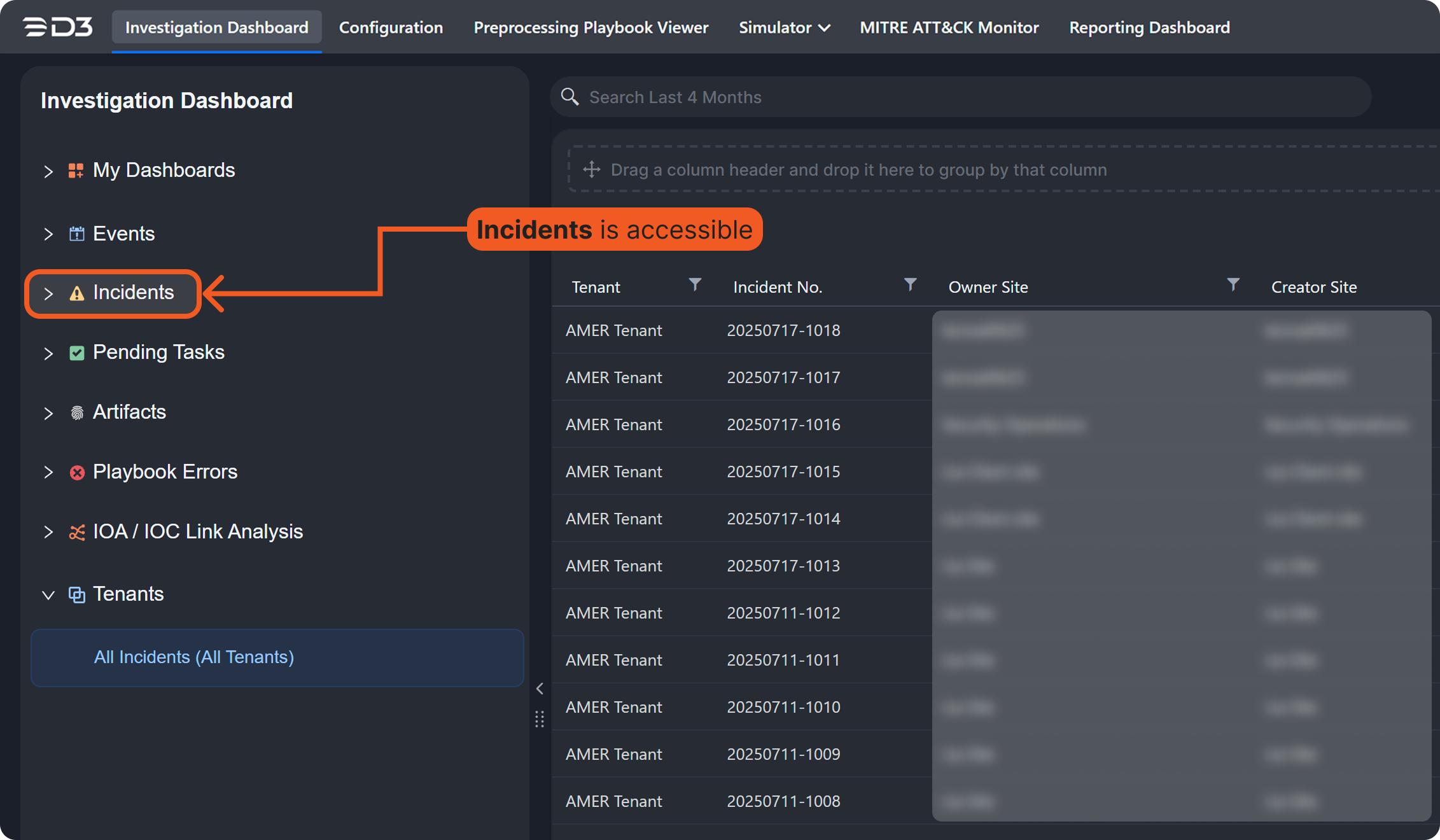Screen dimensions: 1440x840
Task: Open the MITRE ATT&CK Monitor tab
Action: point(949,27)
